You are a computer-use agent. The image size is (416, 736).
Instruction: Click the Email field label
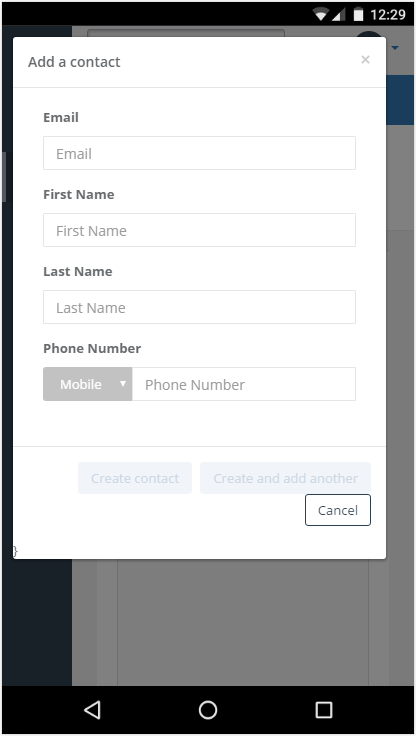coord(61,117)
